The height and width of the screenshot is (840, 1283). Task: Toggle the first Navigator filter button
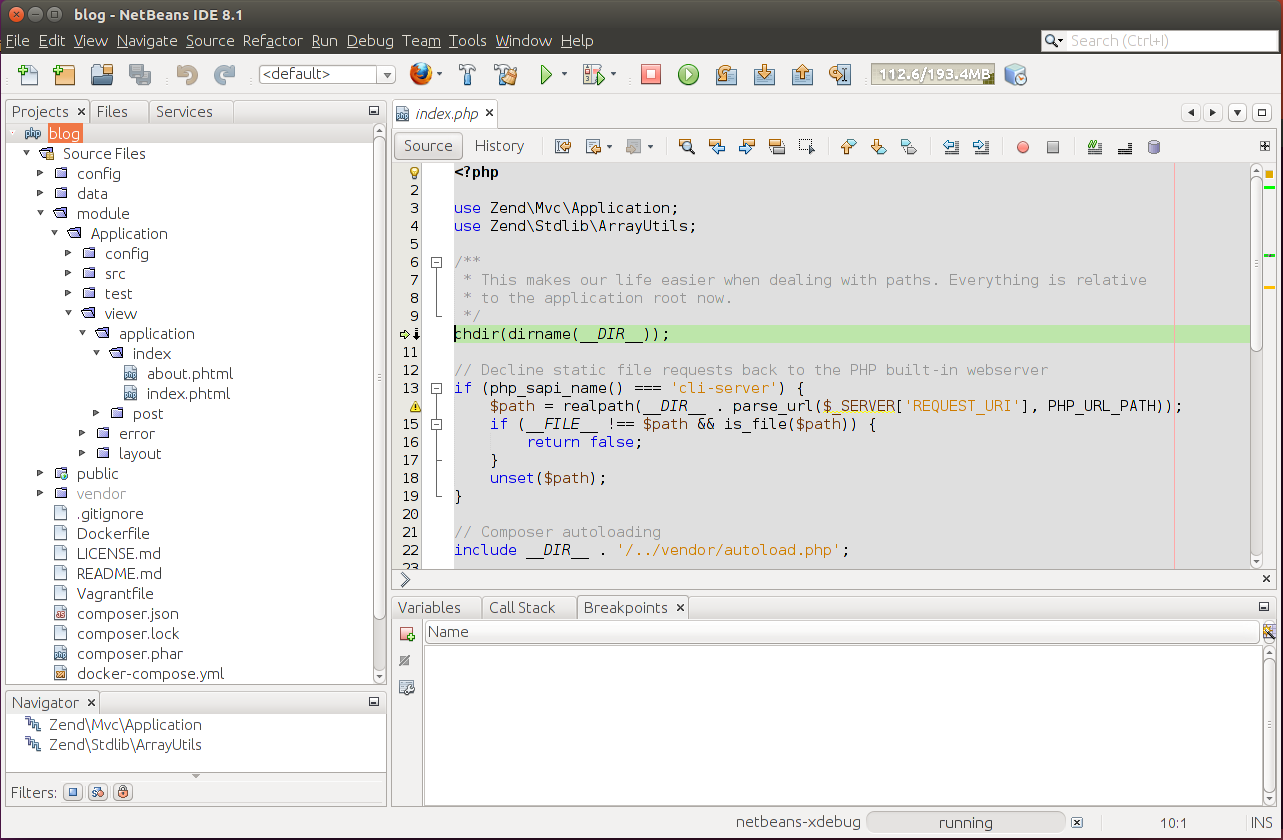tap(72, 792)
